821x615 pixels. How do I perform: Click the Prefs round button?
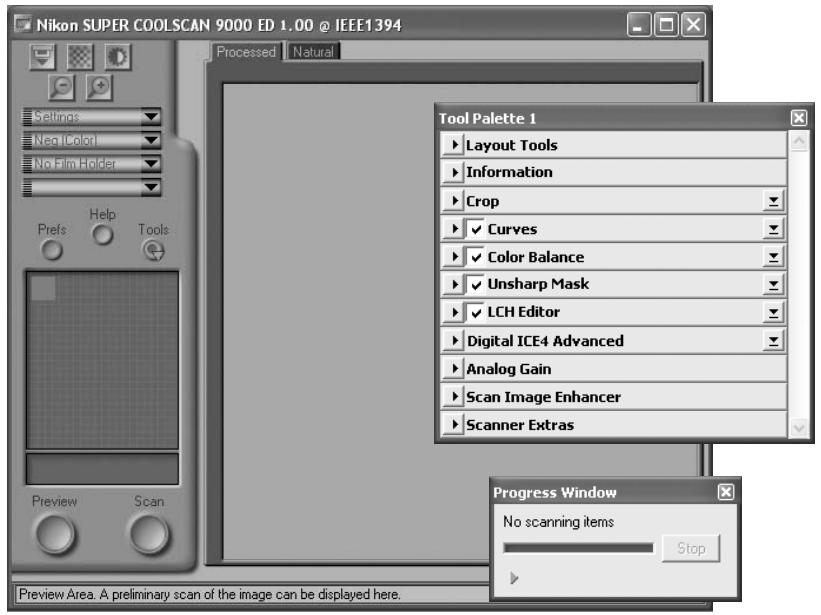[52, 250]
